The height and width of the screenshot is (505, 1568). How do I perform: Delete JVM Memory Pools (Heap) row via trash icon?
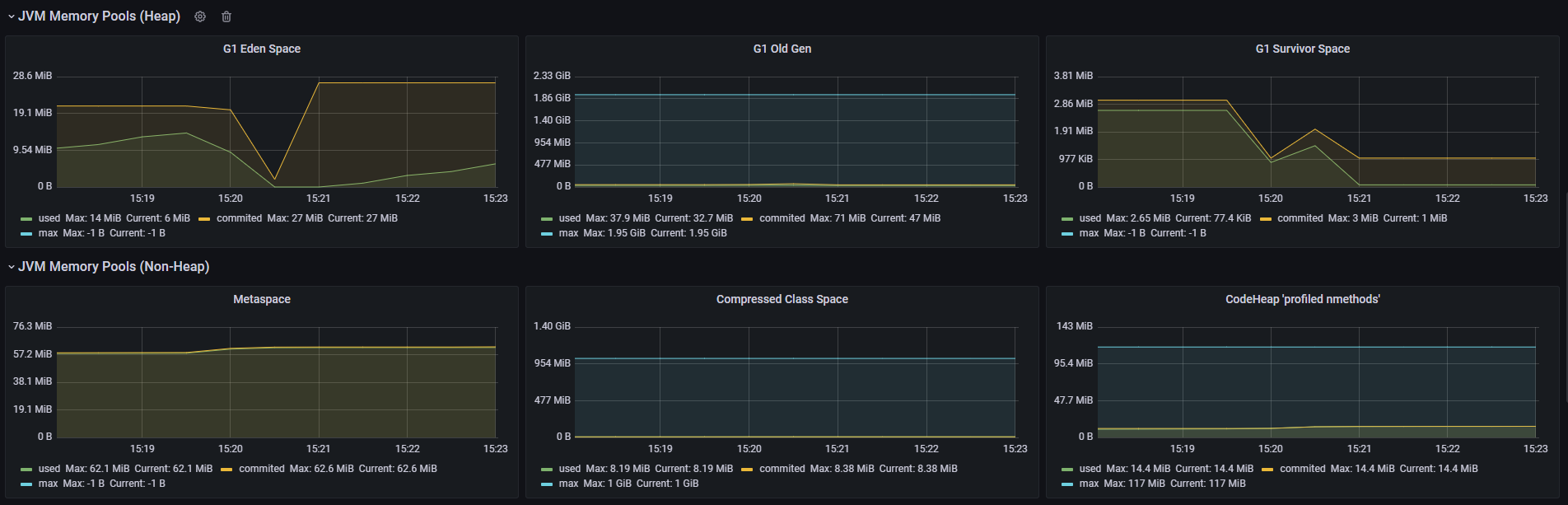226,16
